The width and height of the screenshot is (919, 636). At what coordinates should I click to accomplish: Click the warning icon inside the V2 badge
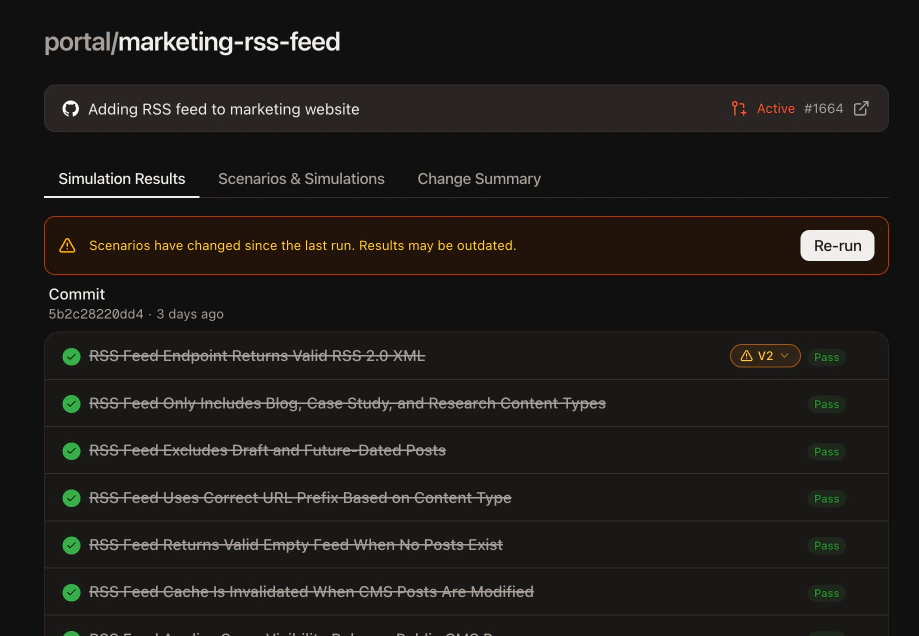pyautogui.click(x=746, y=355)
